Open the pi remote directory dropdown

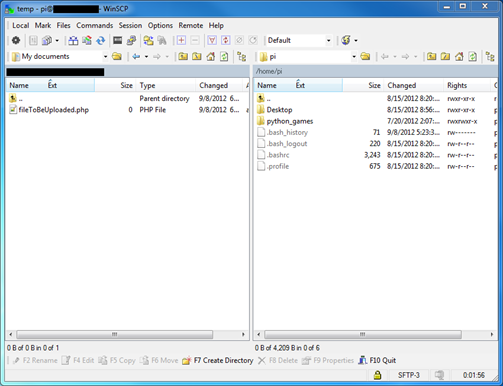click(x=354, y=57)
